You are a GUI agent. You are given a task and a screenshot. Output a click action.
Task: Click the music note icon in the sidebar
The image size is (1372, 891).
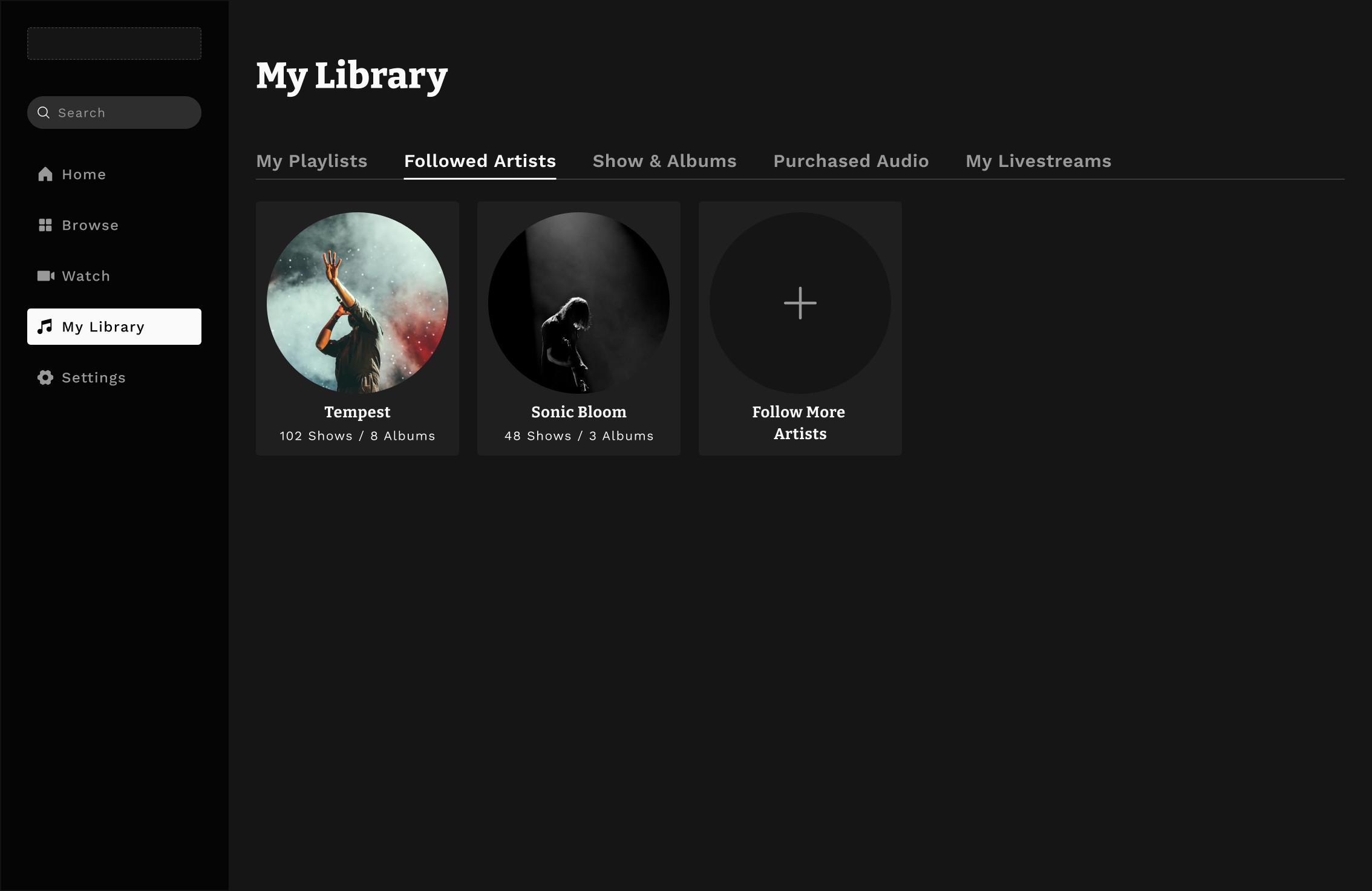coord(45,327)
